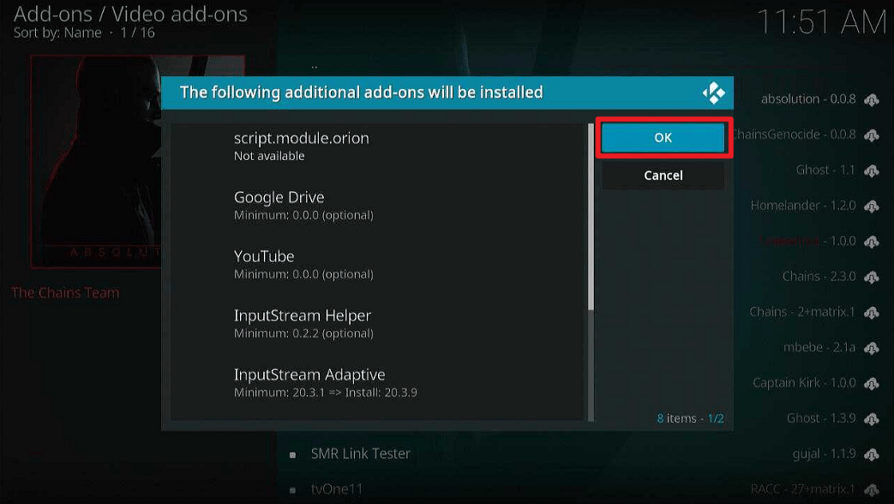Viewport: 894px width, 504px height.
Task: Click cloud download icon next to absolution 0.0.8
Action: coord(871,100)
